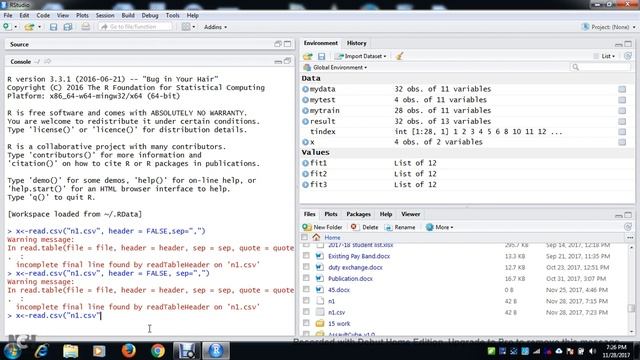Image resolution: width=640 pixels, height=360 pixels.
Task: Click the Delete button in Files
Action: [364, 227]
